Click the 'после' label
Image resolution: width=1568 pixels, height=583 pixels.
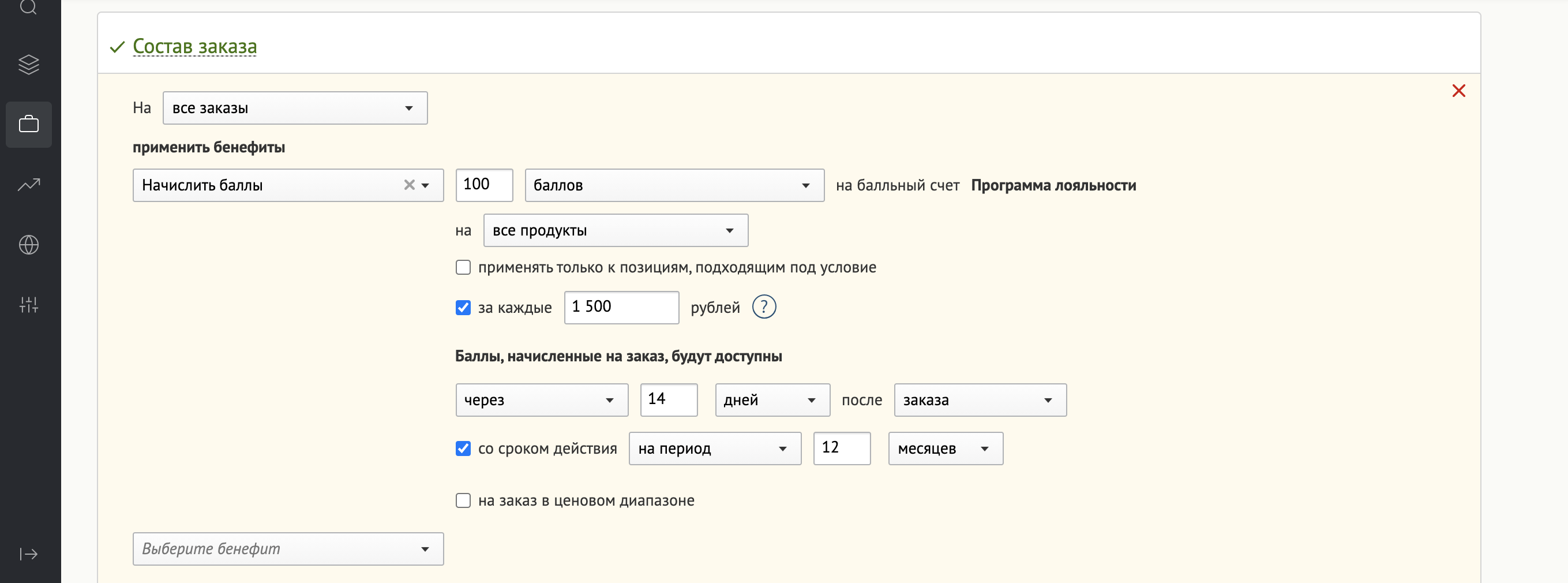(861, 400)
